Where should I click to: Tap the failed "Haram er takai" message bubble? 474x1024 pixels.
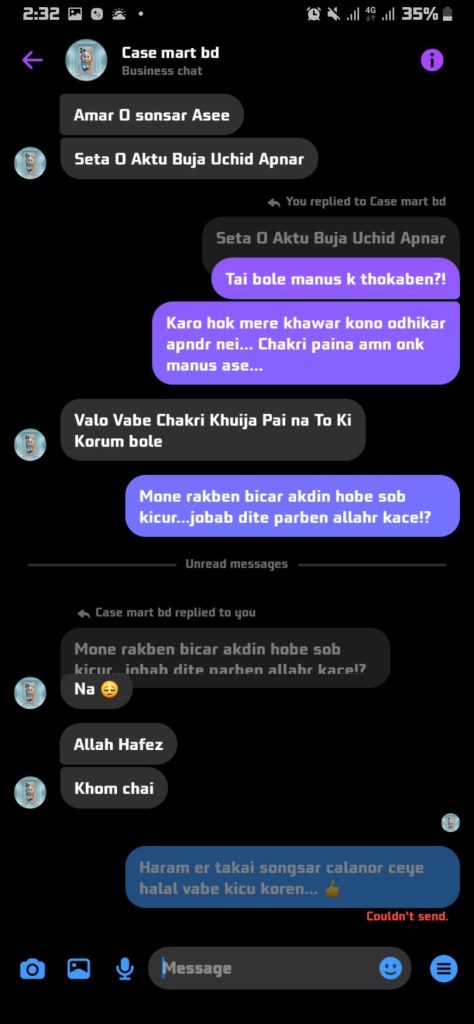click(x=292, y=877)
